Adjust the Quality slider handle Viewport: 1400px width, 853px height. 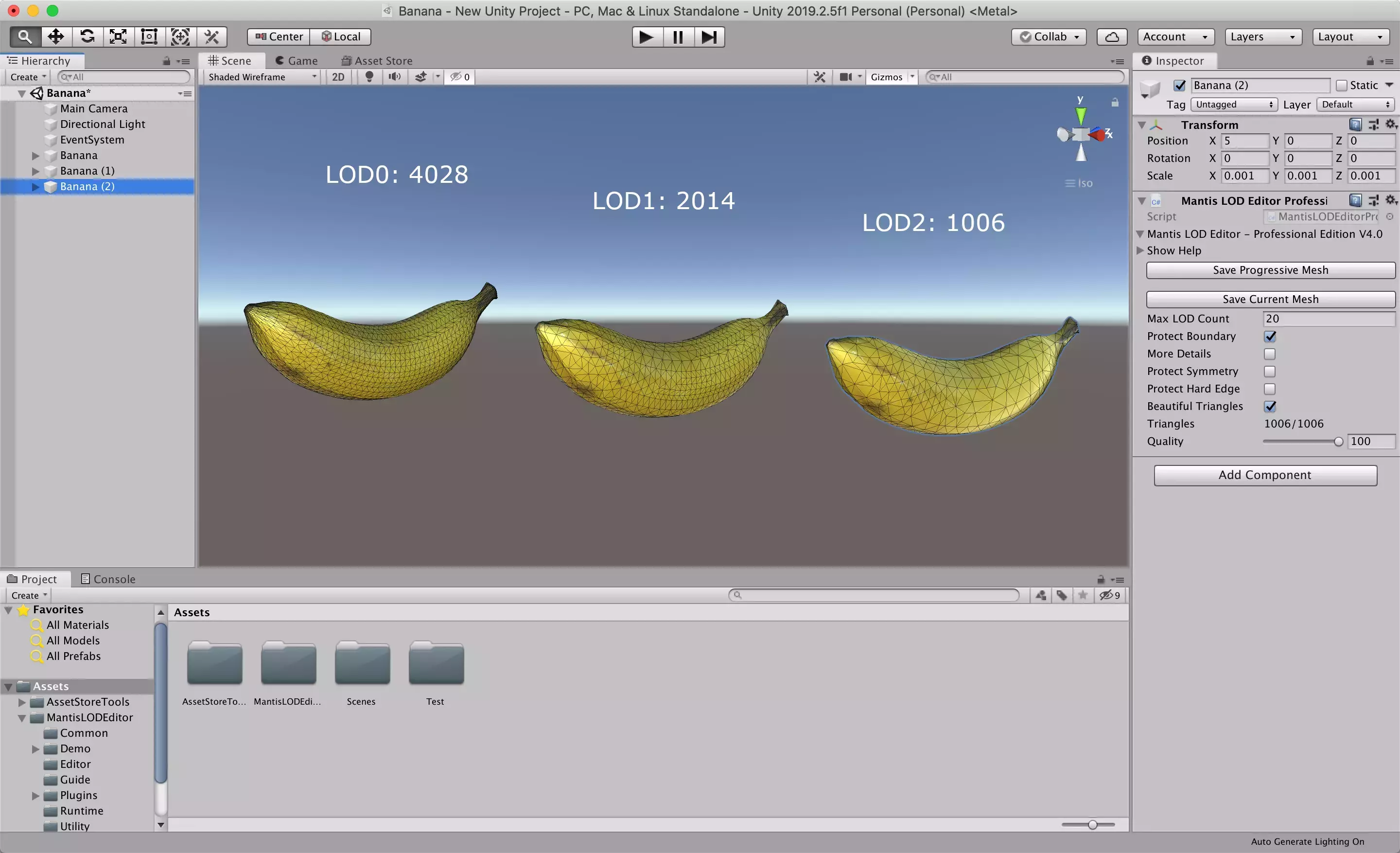pyautogui.click(x=1338, y=442)
